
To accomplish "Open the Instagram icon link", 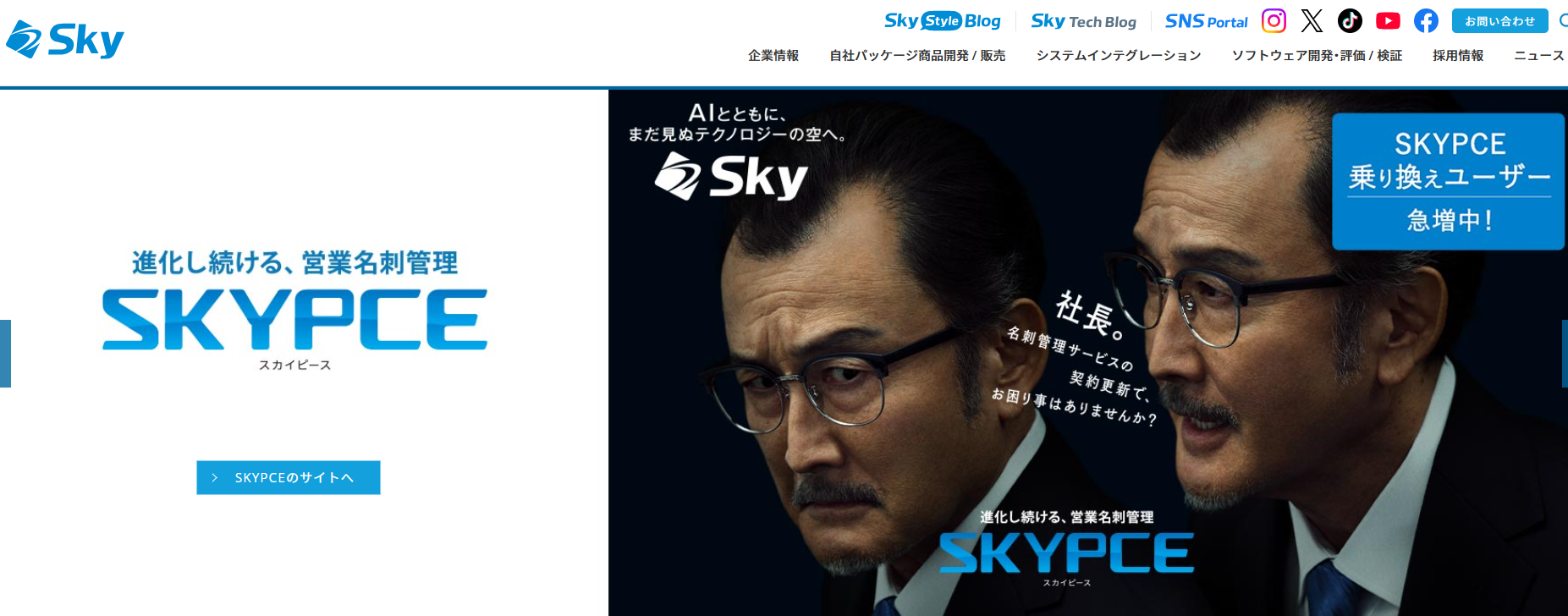I will 1274,20.
